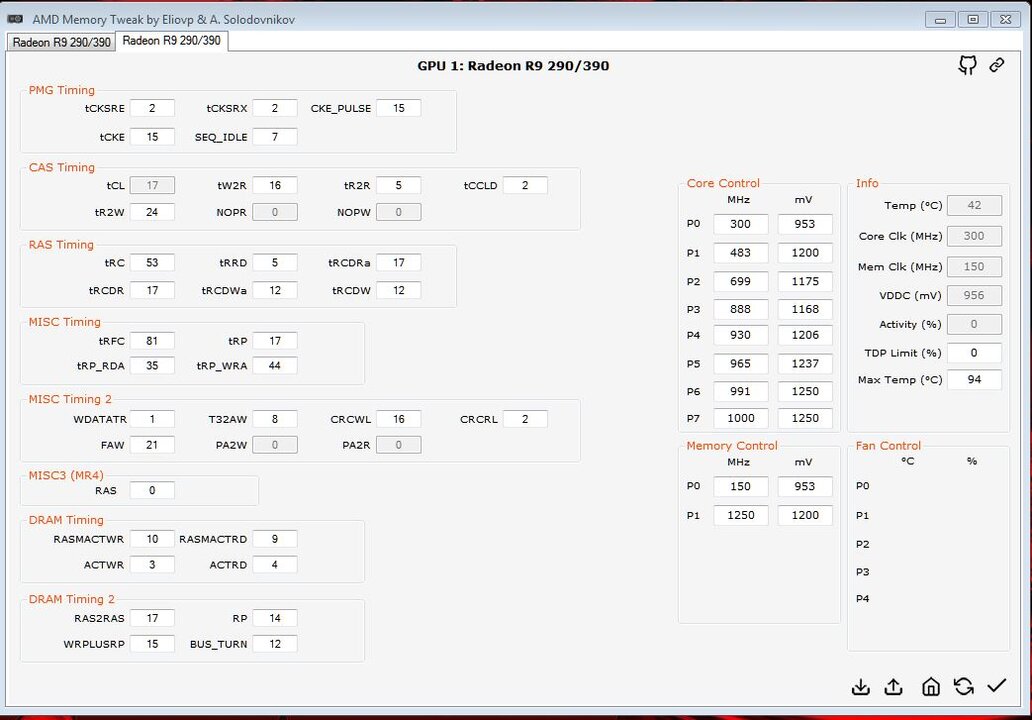Click the upload/save timings icon

click(893, 687)
